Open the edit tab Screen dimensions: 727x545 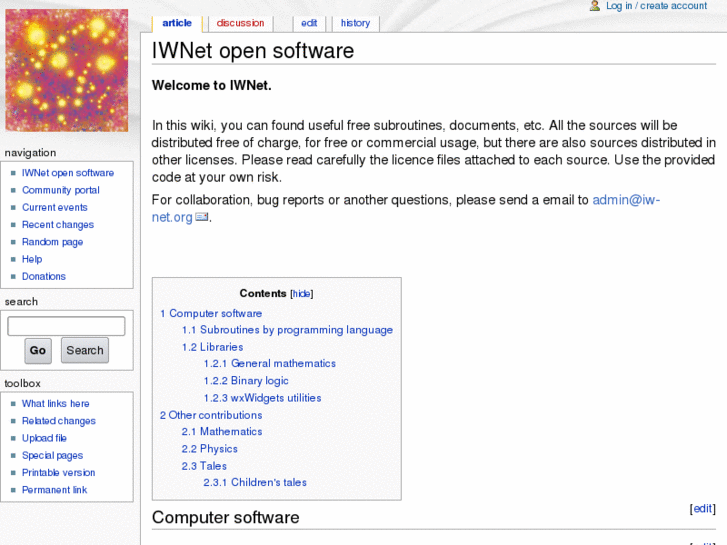pos(309,23)
